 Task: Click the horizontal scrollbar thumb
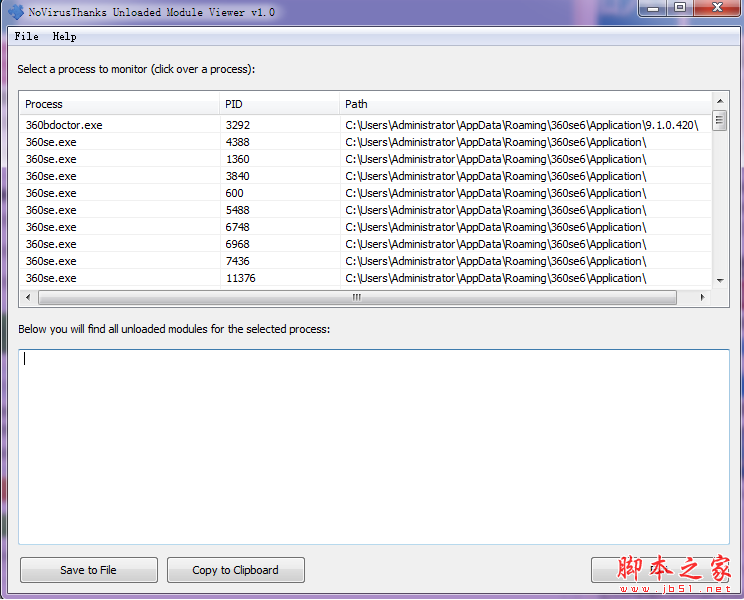(x=357, y=297)
